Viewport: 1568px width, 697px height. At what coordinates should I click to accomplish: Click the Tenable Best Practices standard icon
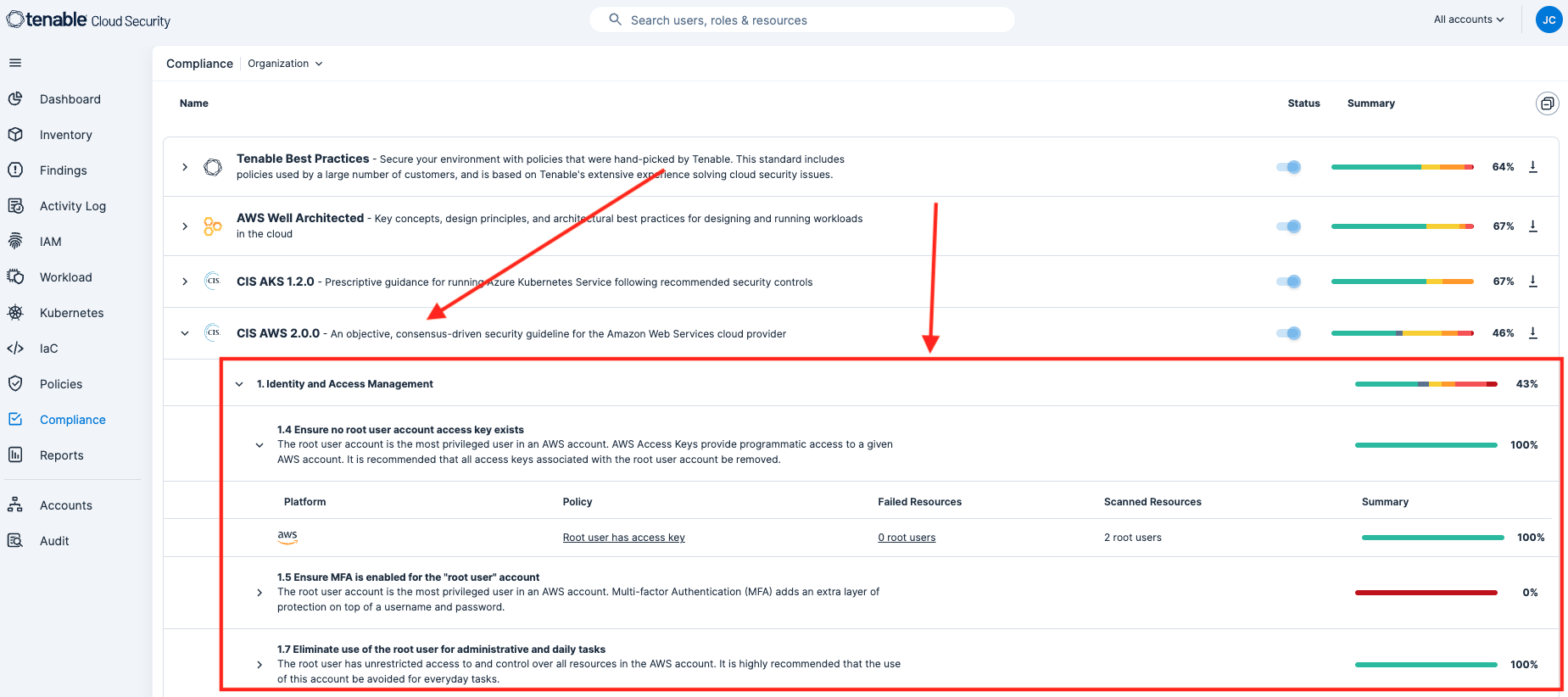(213, 167)
